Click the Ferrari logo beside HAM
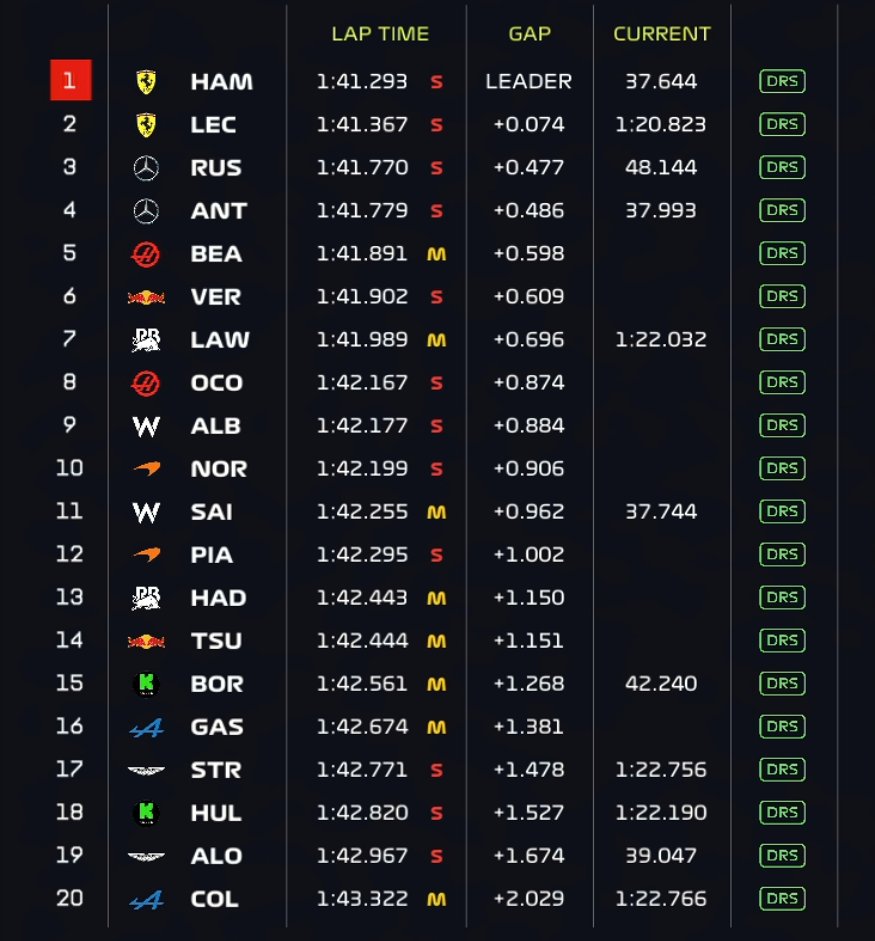This screenshot has height=941, width=875. point(146,82)
